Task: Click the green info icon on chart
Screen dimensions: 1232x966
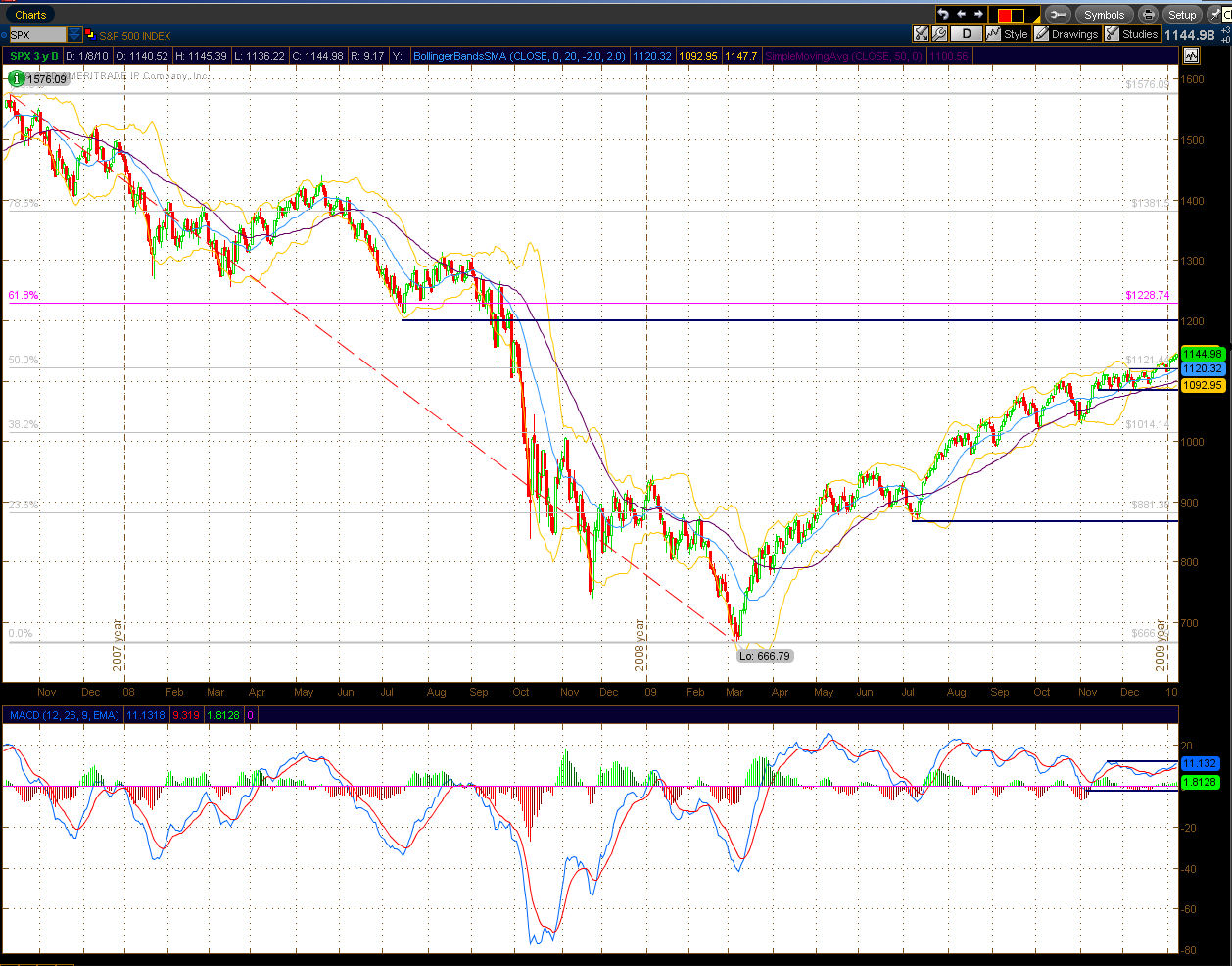Action: [16, 78]
